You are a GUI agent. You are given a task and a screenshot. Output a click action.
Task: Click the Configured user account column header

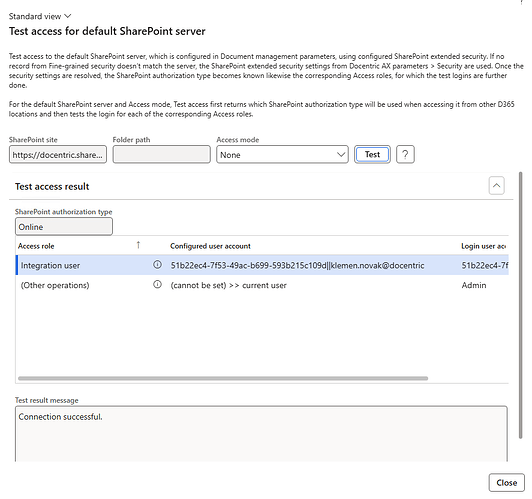tap(210, 246)
